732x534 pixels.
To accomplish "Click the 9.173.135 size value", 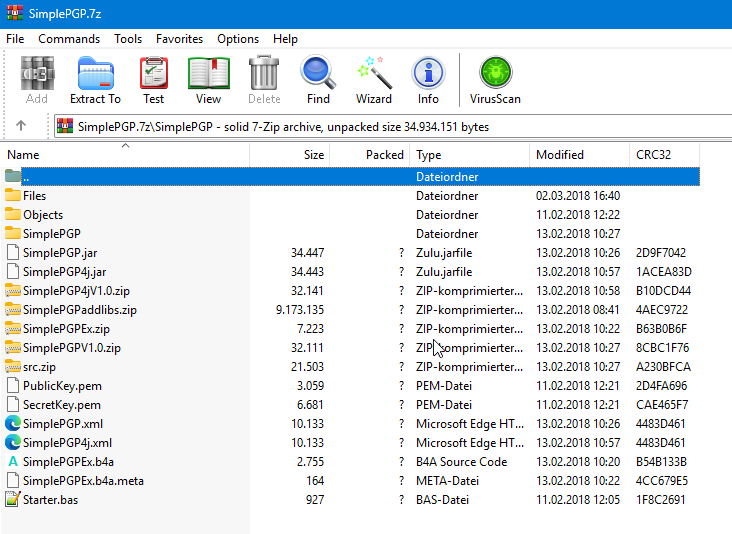I will (x=300, y=310).
